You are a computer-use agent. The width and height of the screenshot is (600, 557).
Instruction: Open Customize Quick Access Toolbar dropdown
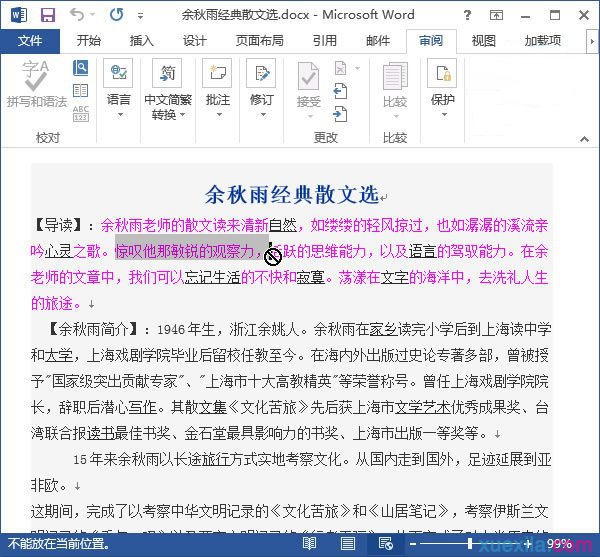(140, 16)
